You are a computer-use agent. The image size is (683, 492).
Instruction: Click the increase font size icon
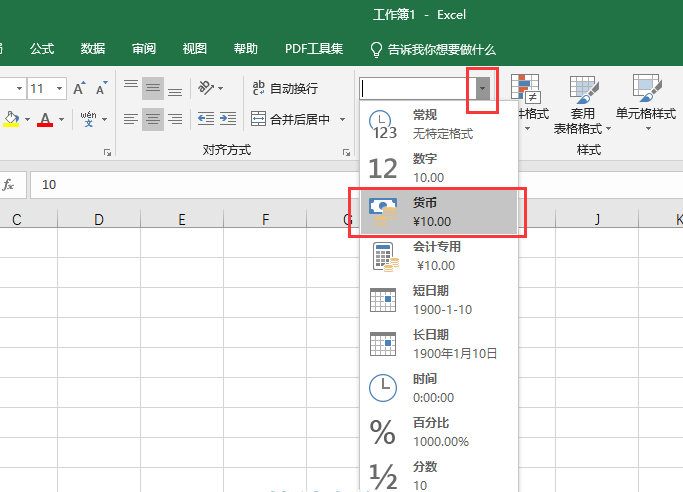[79, 88]
